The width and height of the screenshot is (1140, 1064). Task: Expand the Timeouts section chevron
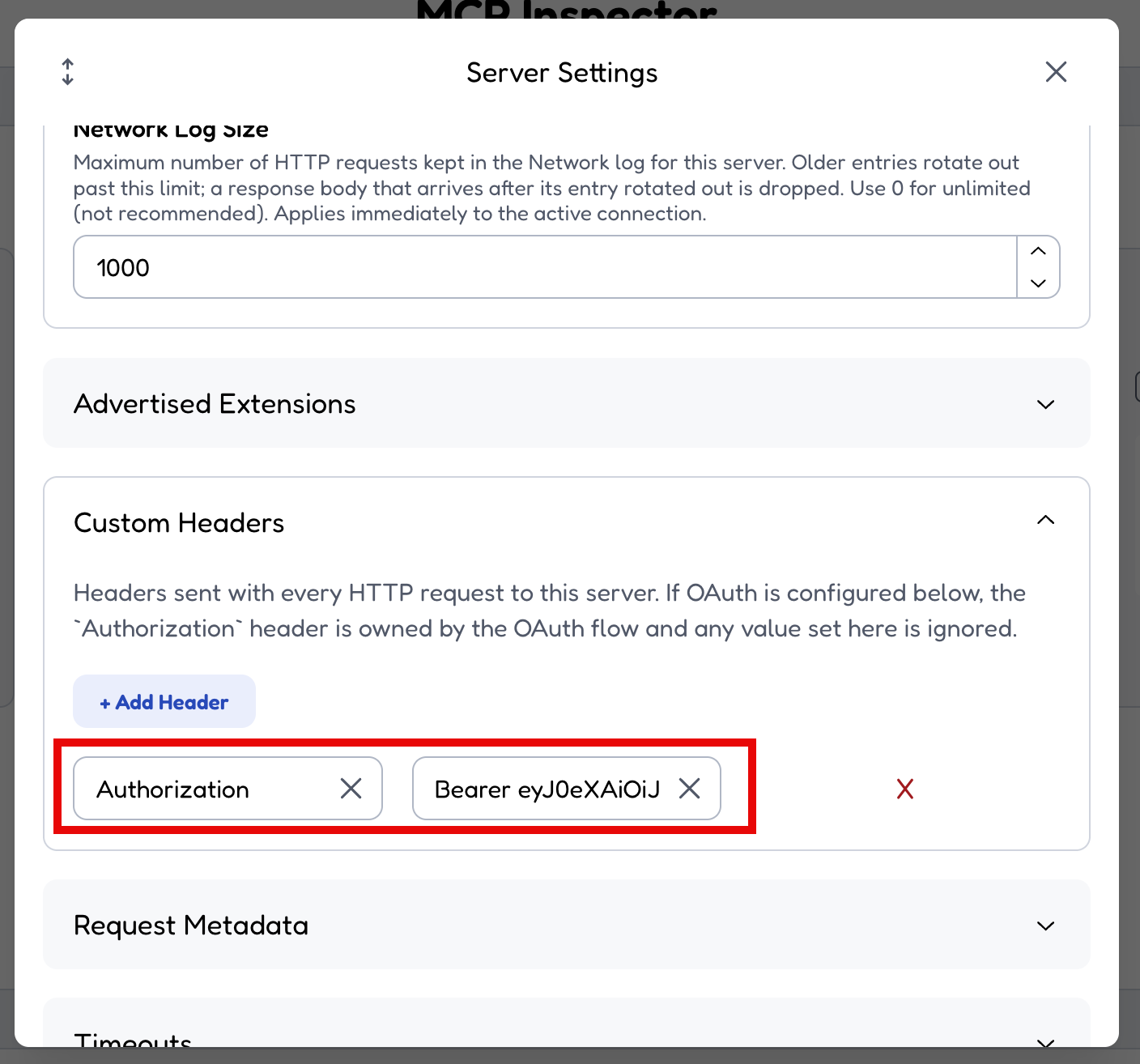[1046, 1043]
